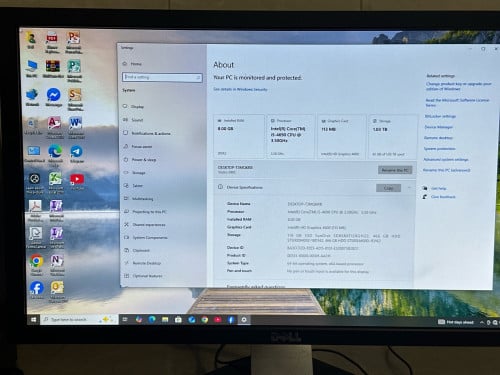Screen dimensions: 500x375
Task: Open Clipboard settings
Action: pyautogui.click(x=137, y=250)
